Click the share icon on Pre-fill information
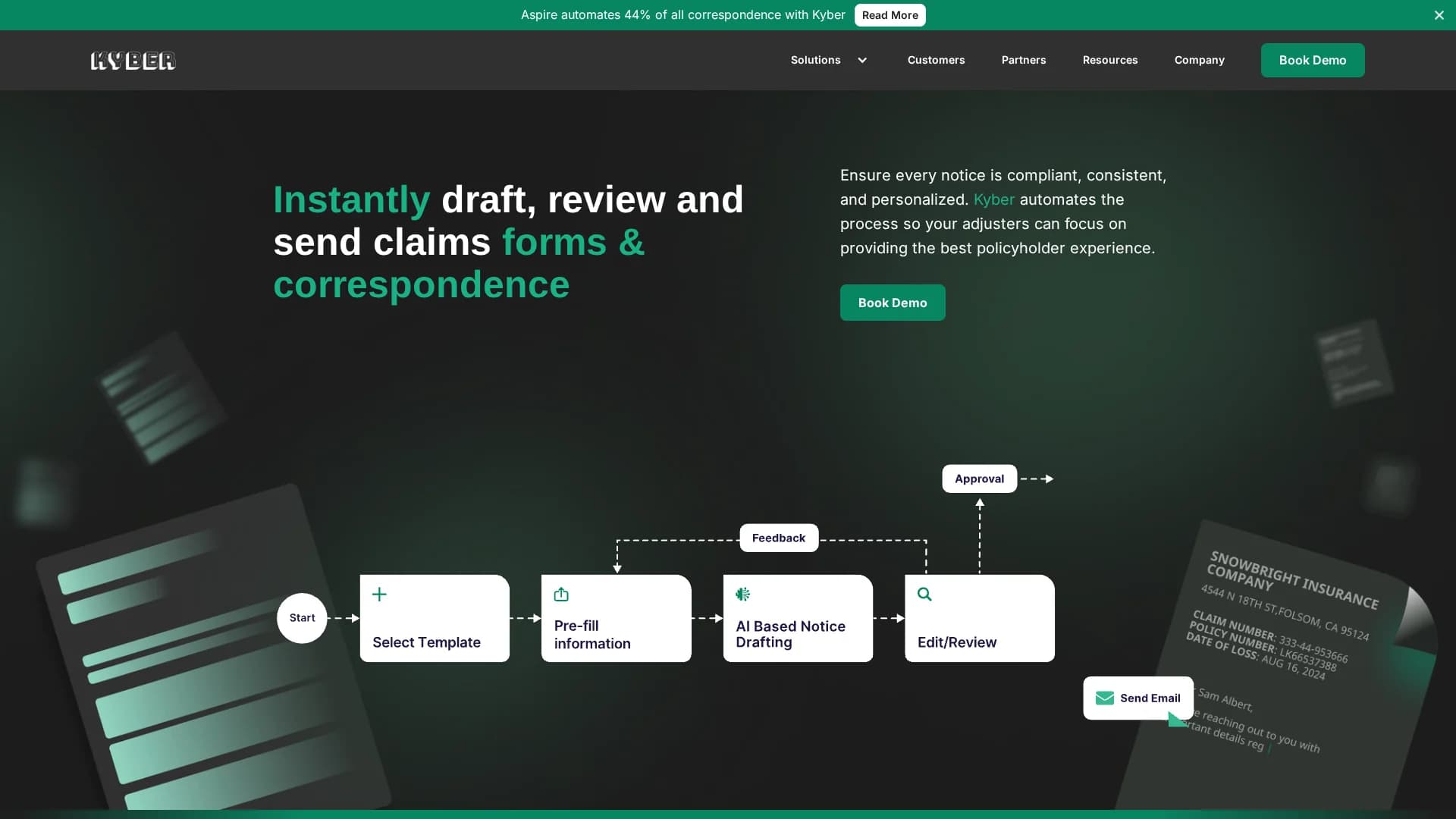The width and height of the screenshot is (1456, 819). pos(561,595)
